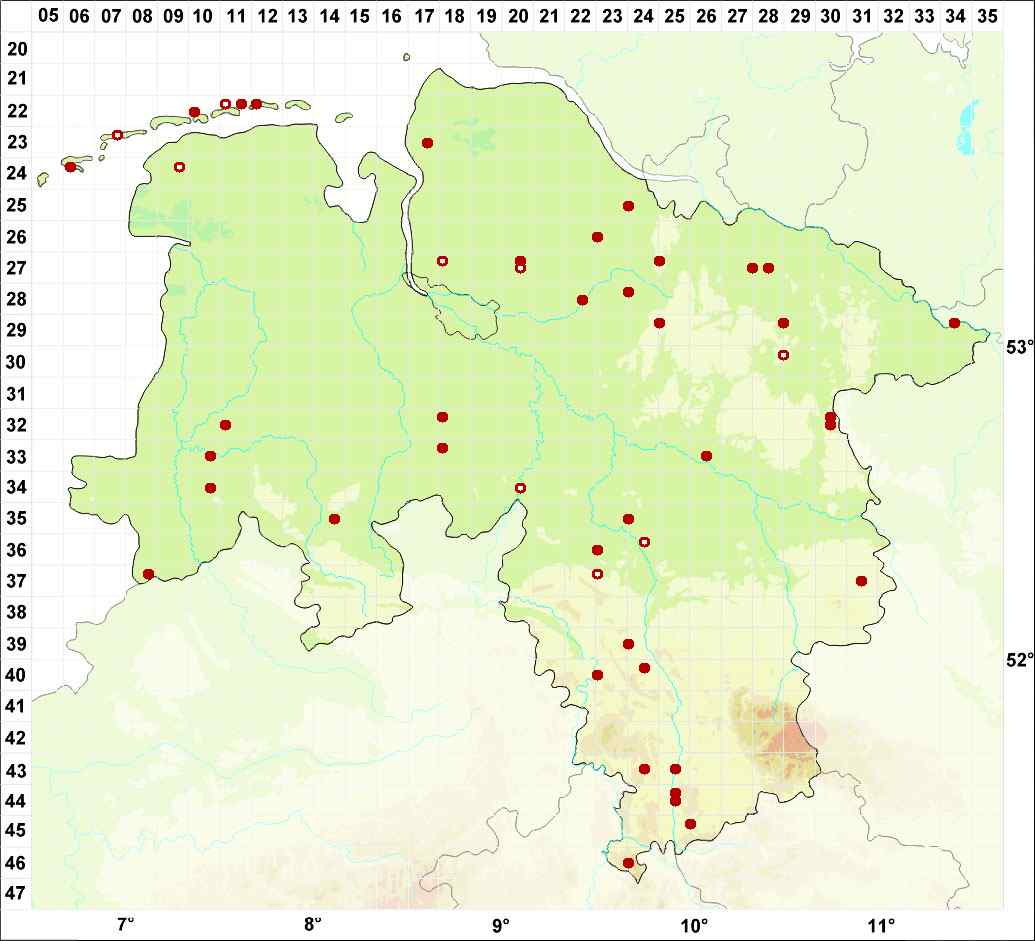Click filled dot in row 26, column 23
The width and height of the screenshot is (1035, 941).
[597, 237]
